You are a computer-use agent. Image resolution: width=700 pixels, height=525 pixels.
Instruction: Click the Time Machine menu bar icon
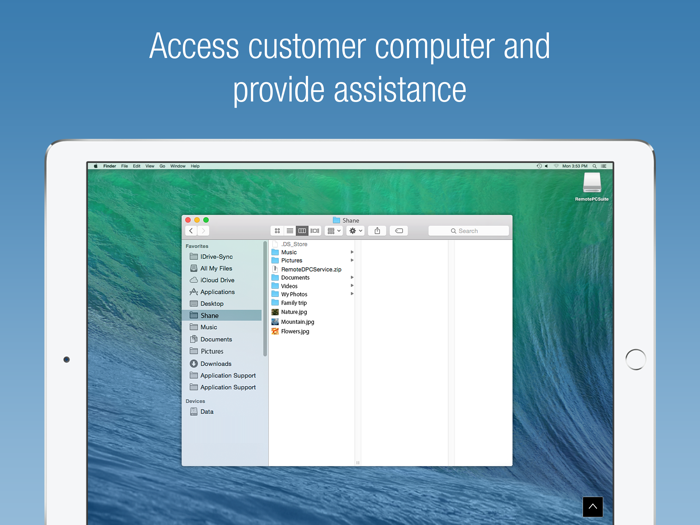click(x=539, y=166)
